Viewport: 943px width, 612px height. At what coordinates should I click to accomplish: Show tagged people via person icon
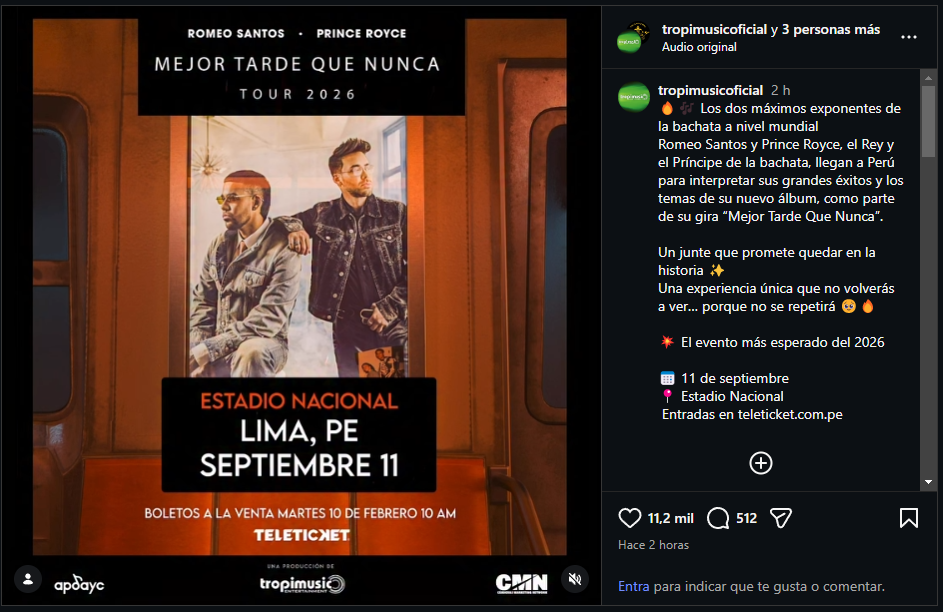pyautogui.click(x=28, y=580)
